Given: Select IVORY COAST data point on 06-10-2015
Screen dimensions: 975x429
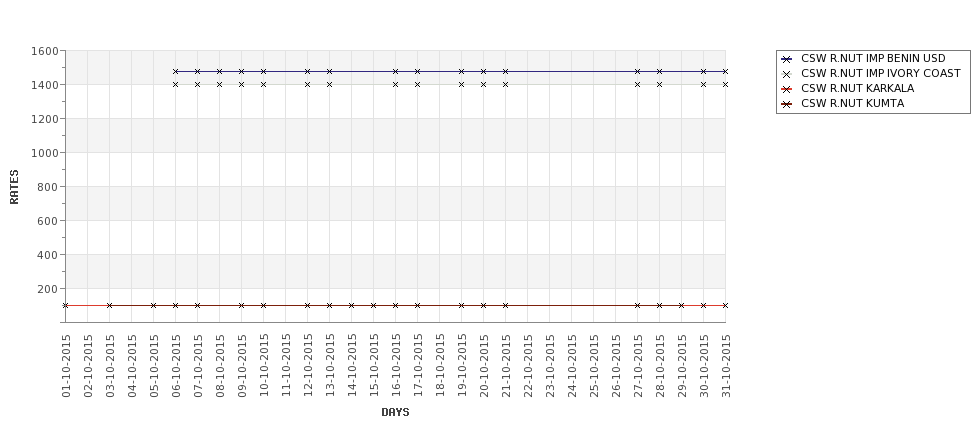Looking at the screenshot, I should 175,85.
